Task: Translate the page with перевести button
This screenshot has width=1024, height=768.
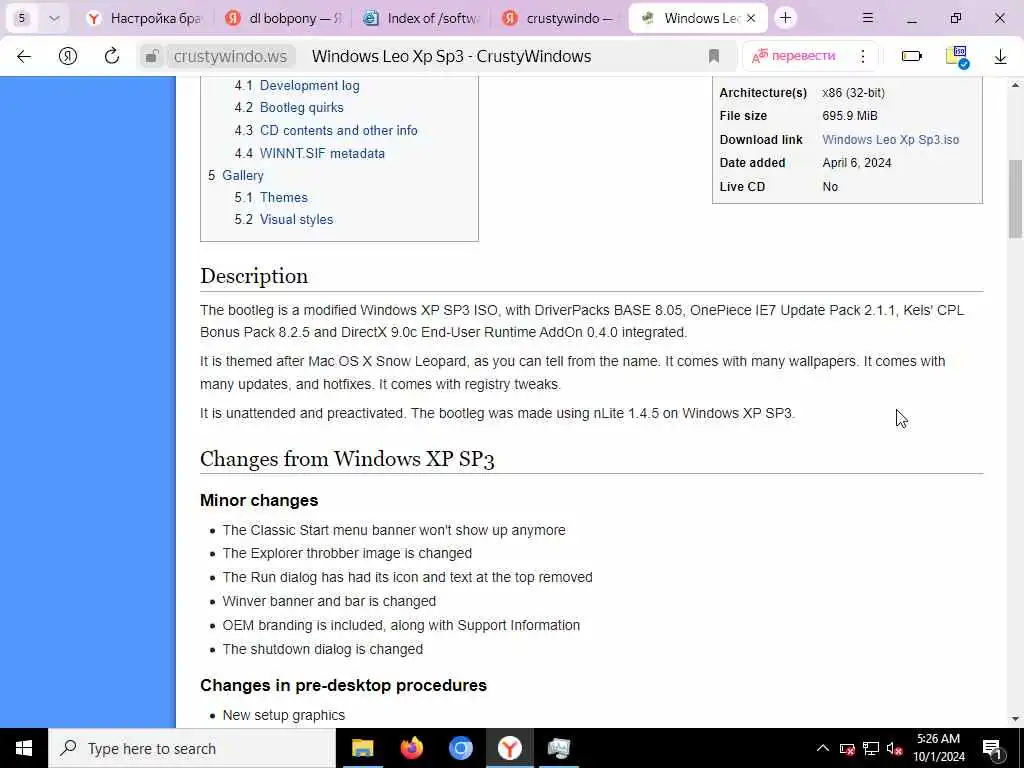Action: [794, 56]
